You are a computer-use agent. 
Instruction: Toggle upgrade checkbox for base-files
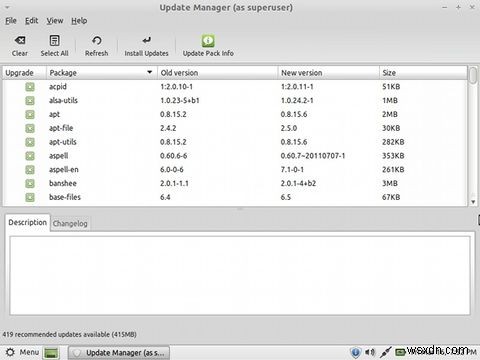click(x=30, y=197)
